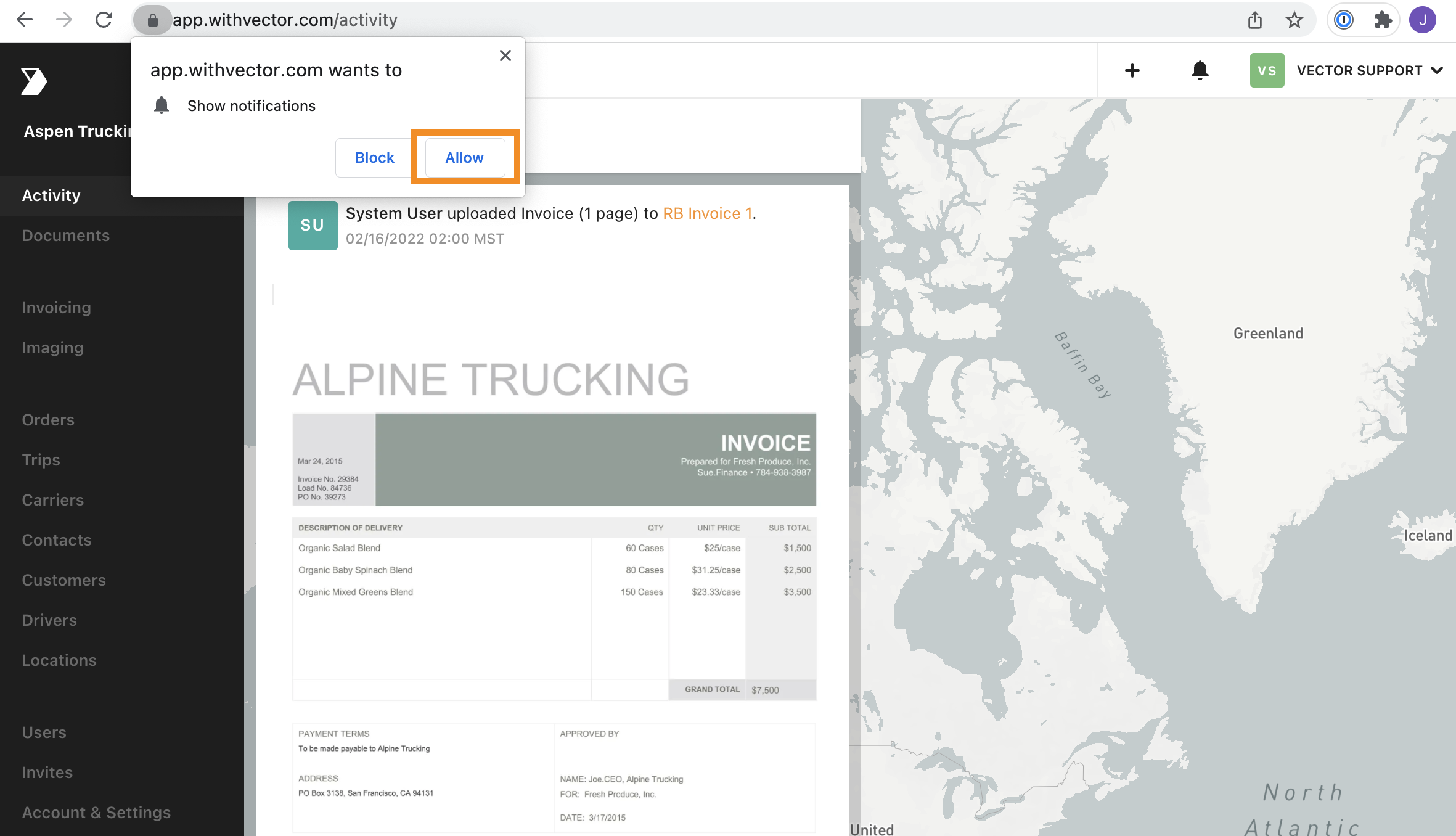Open notifications bell in app header
Viewport: 1456px width, 836px height.
pyautogui.click(x=1200, y=70)
